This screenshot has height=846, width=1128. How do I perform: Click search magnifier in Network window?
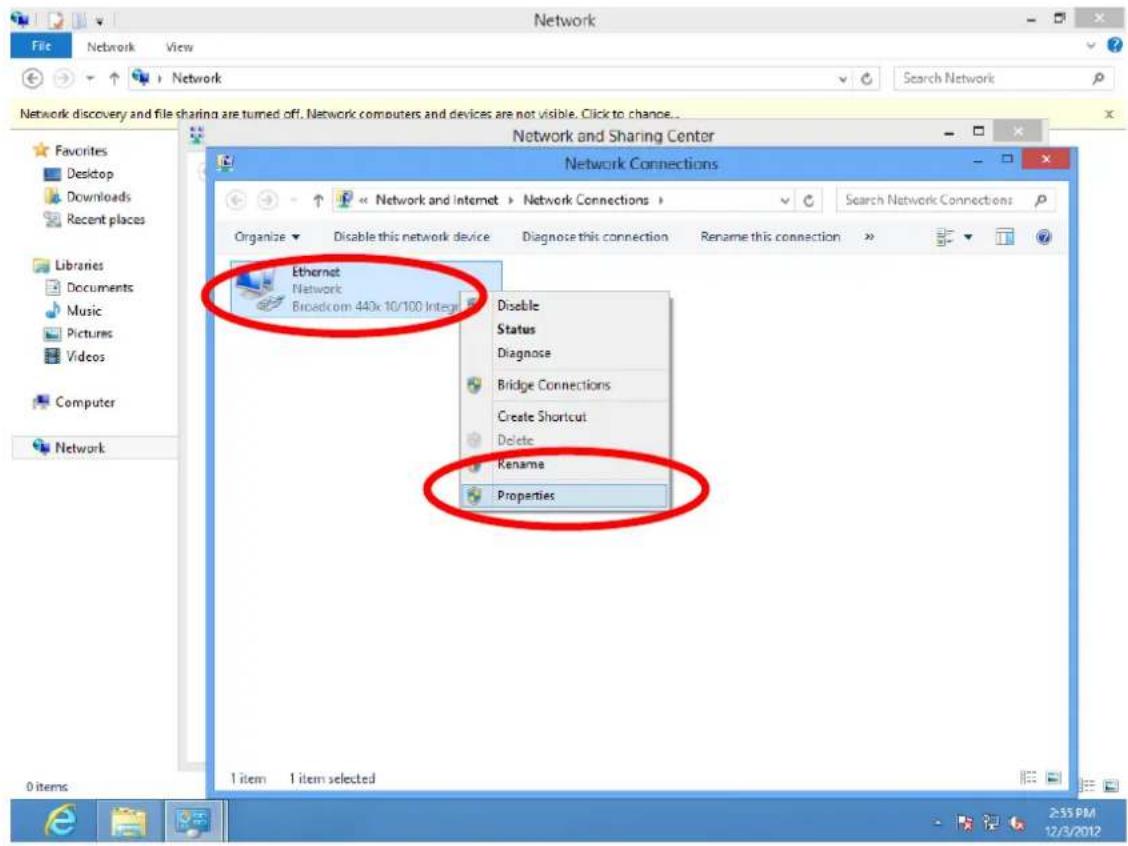(x=1098, y=78)
